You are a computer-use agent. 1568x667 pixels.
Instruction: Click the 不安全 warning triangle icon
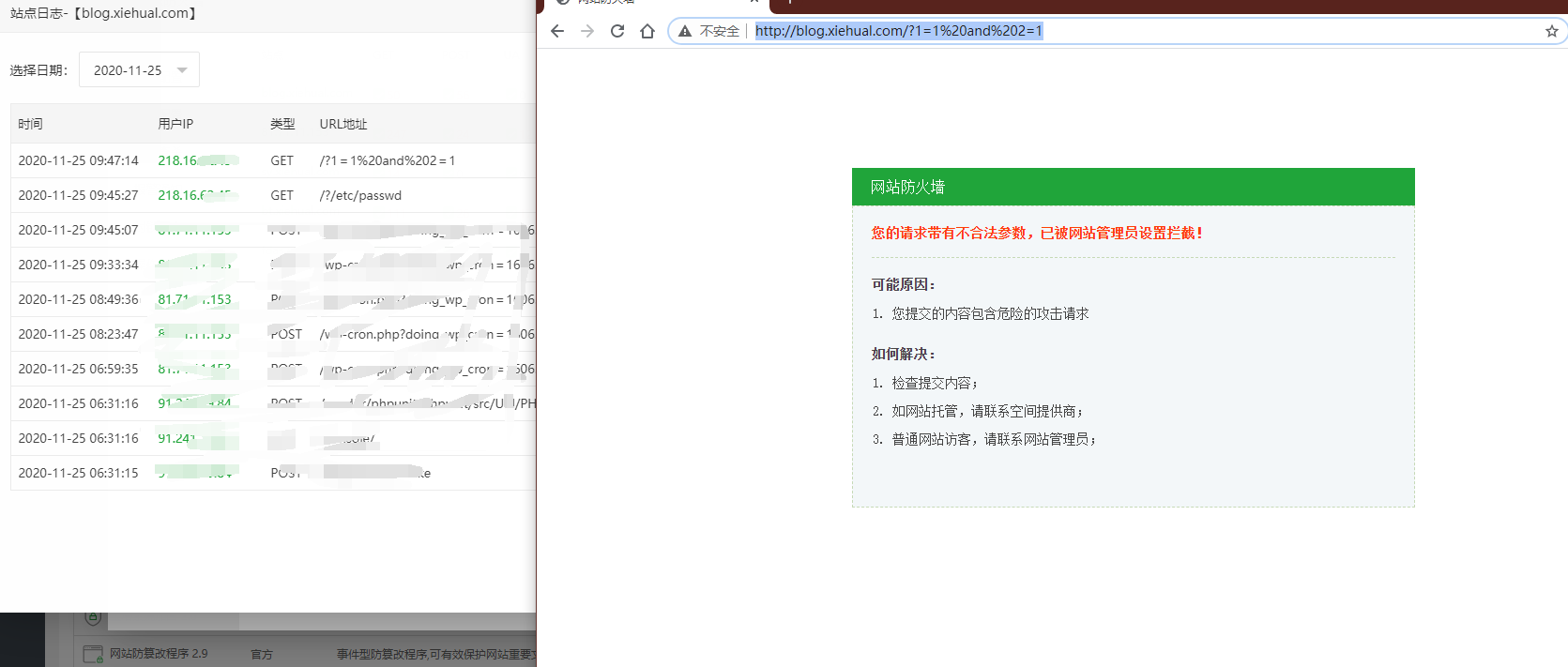click(685, 31)
